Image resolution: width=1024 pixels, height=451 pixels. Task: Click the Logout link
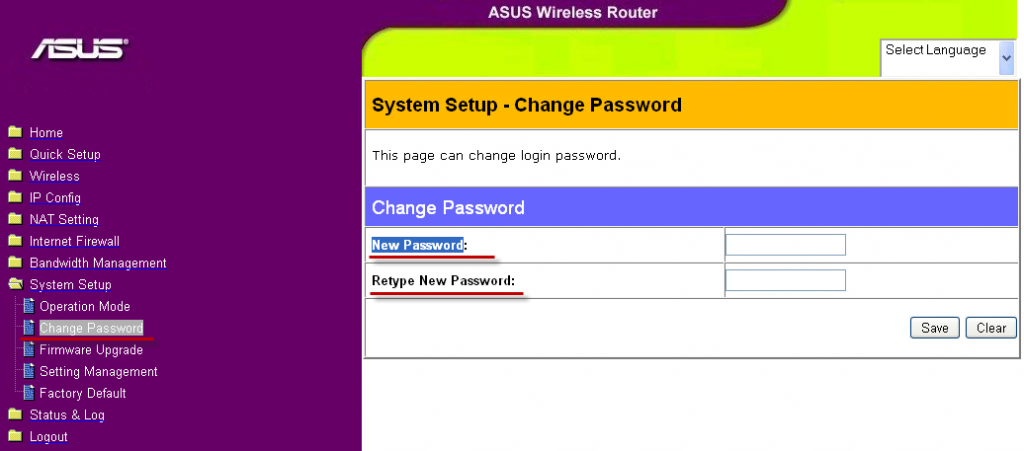click(x=49, y=436)
